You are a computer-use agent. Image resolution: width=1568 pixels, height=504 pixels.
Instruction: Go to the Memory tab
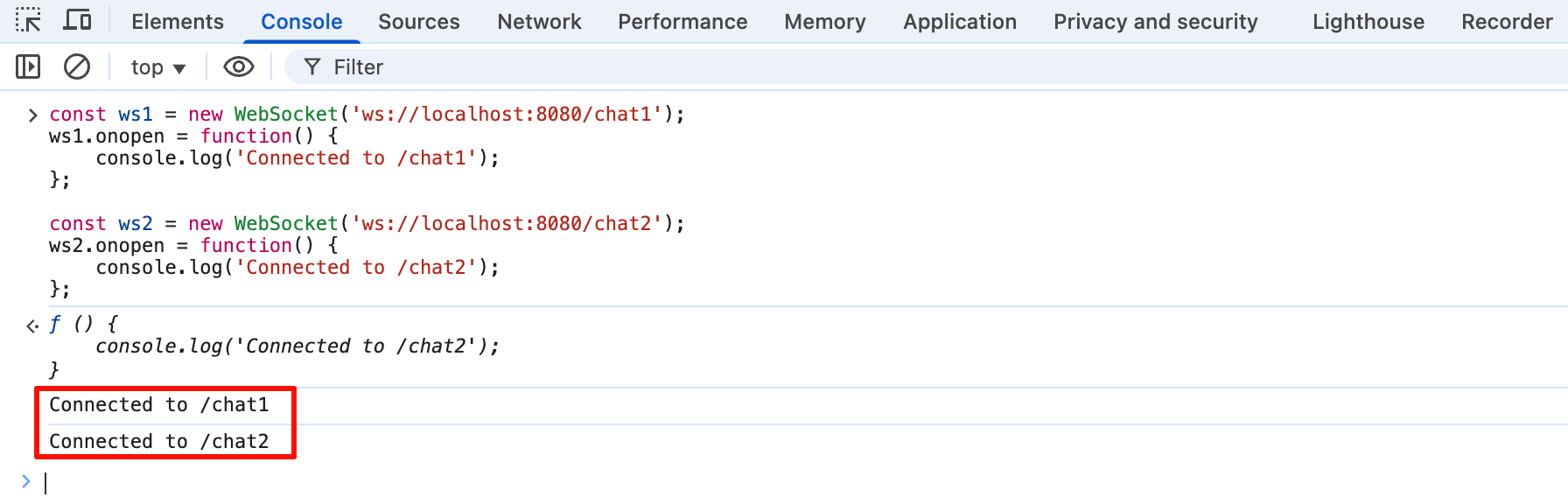pyautogui.click(x=825, y=22)
